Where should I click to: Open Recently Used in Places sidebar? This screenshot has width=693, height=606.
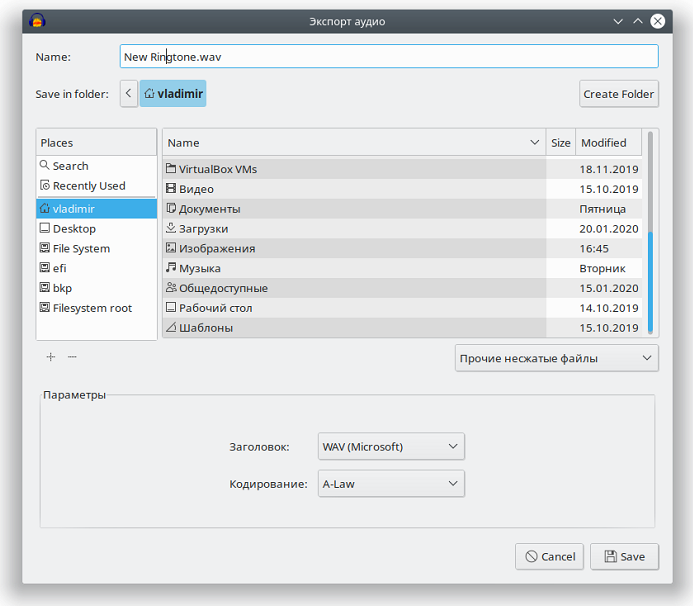pos(88,186)
